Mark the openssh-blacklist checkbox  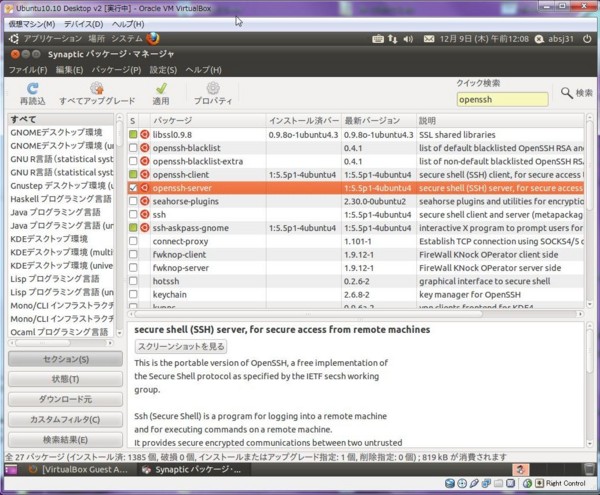click(133, 148)
